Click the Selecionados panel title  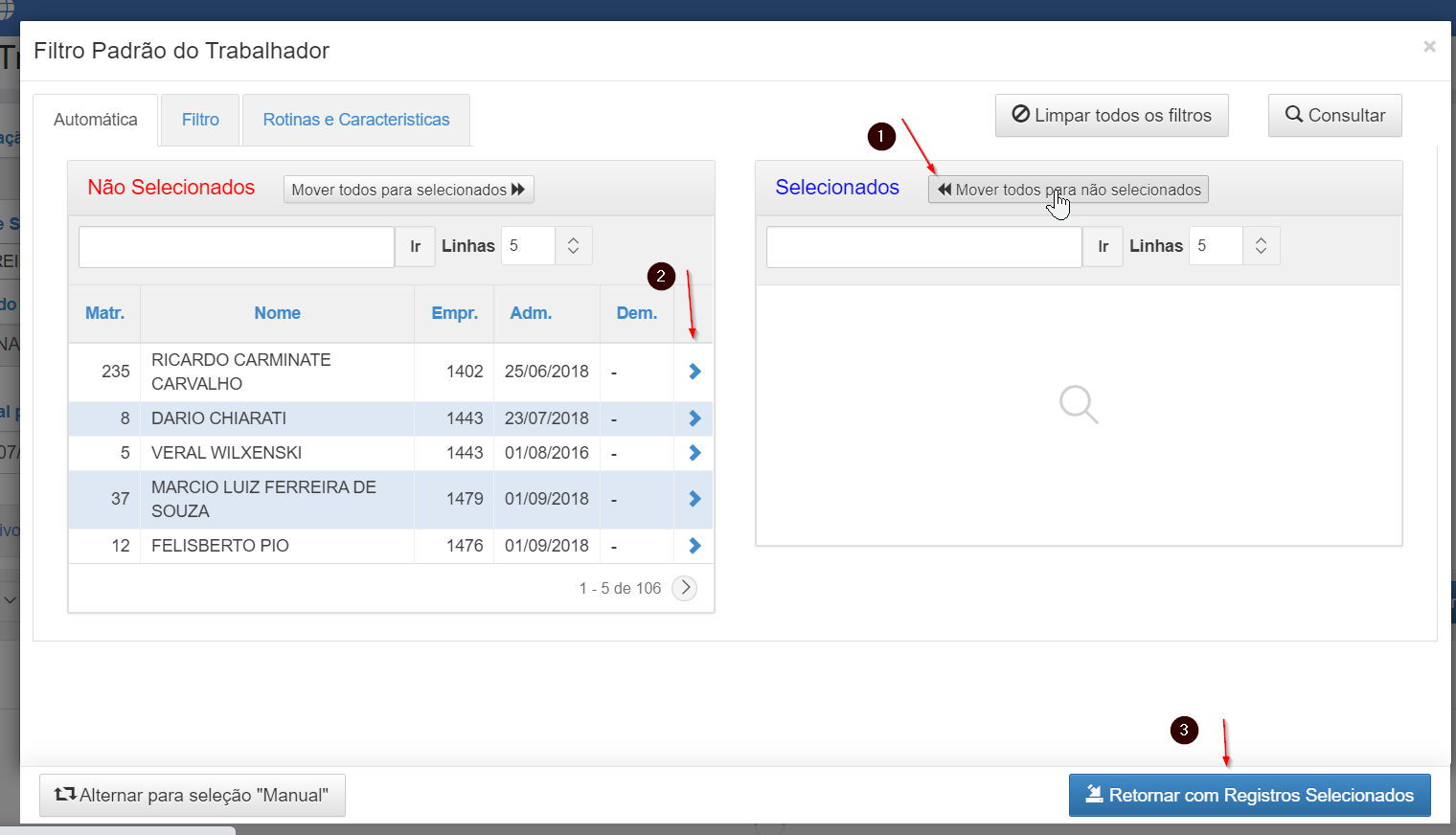pyautogui.click(x=837, y=188)
